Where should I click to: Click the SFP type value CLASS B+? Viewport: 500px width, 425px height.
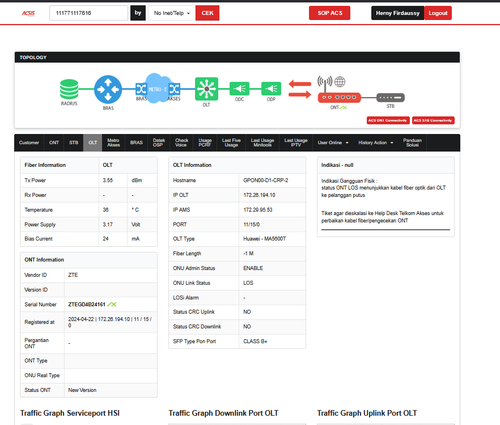255,341
